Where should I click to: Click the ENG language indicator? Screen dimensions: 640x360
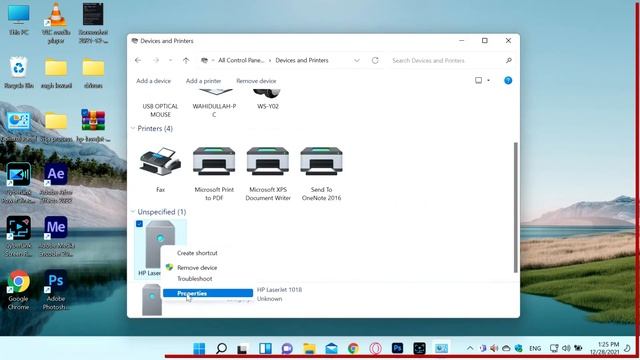[535, 348]
